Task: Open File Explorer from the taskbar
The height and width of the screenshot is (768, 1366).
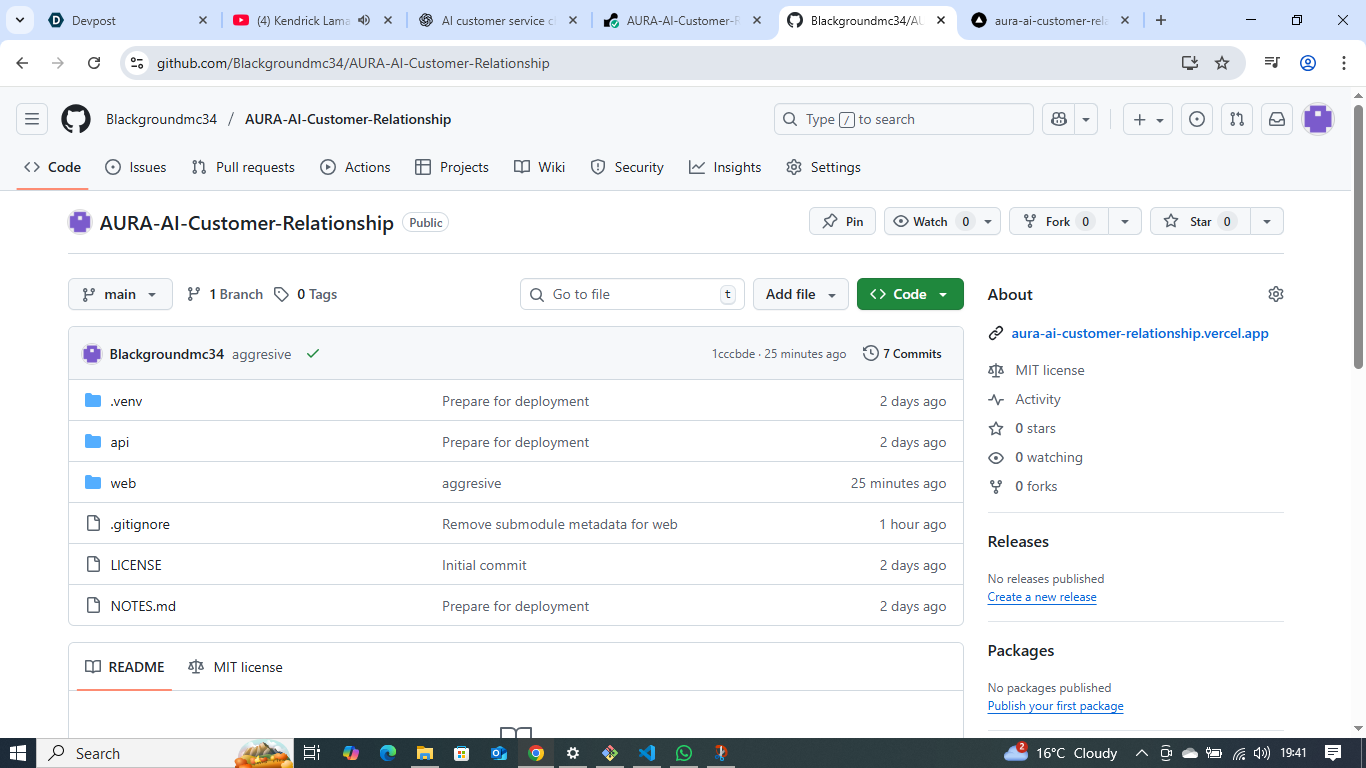Action: [x=424, y=753]
